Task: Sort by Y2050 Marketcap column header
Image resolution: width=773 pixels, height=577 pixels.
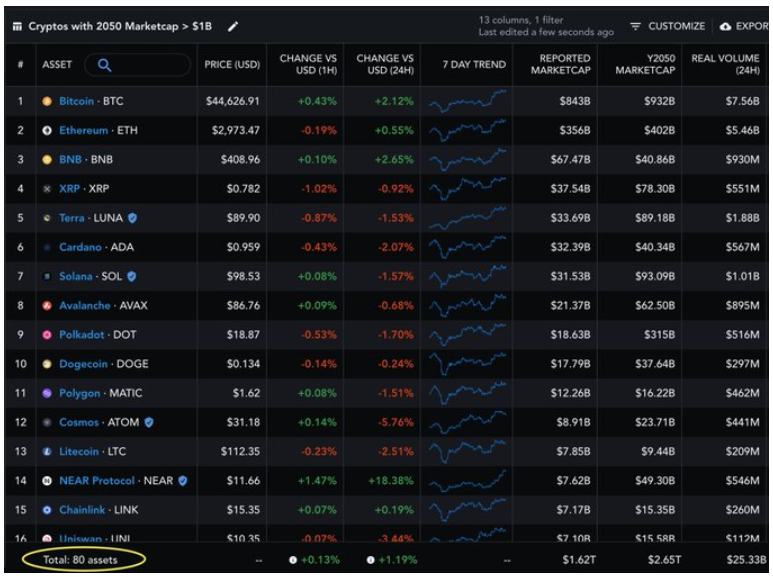Action: pos(645,65)
